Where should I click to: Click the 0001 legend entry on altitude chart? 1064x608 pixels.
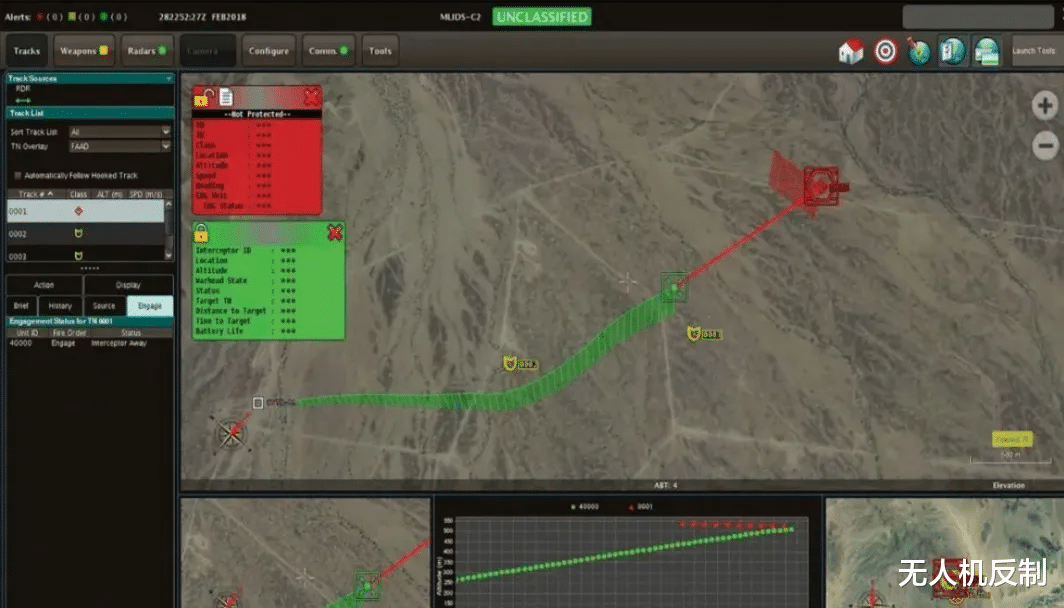641,507
